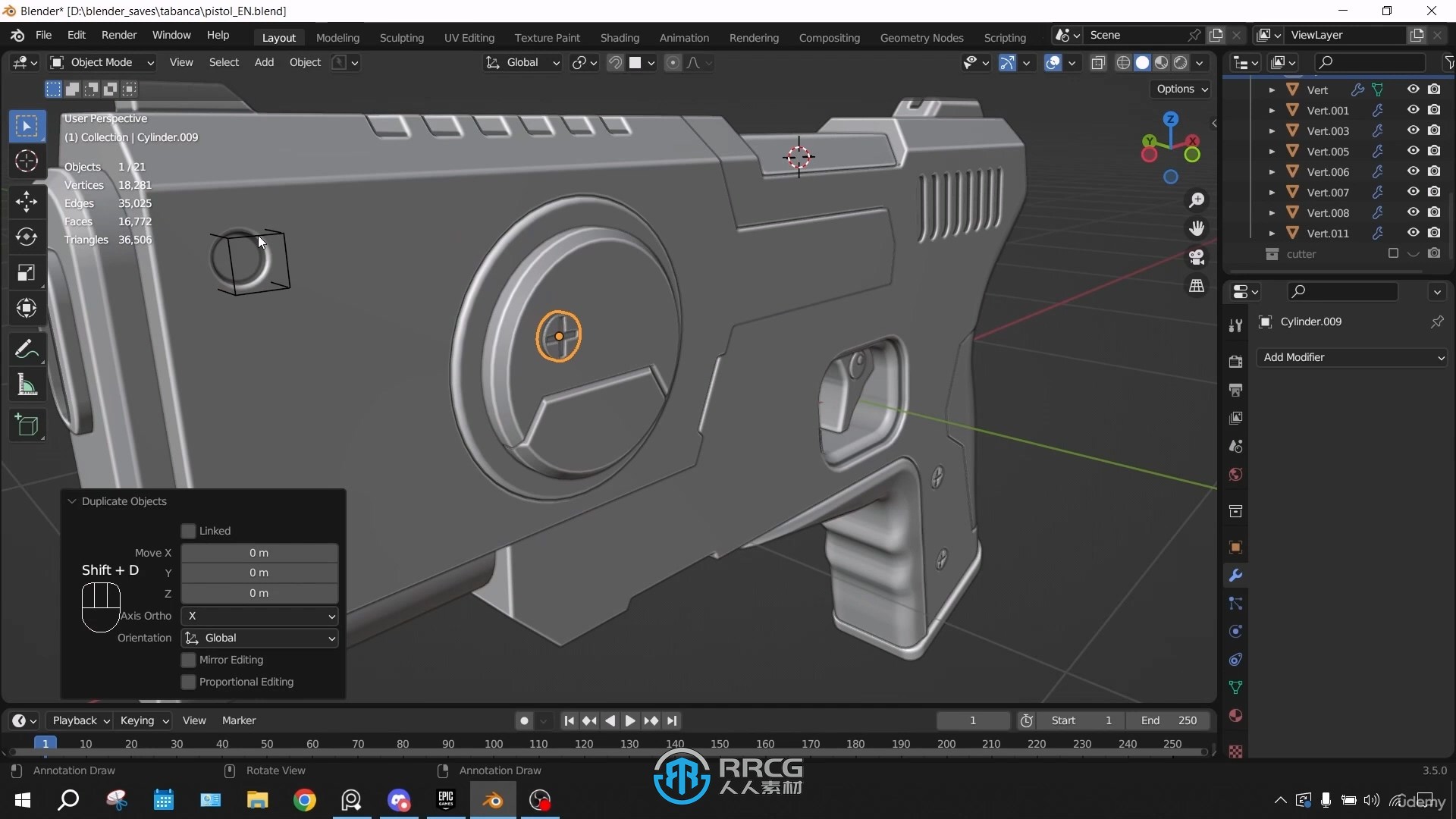Open the File menu
1456x819 pixels.
coord(44,35)
